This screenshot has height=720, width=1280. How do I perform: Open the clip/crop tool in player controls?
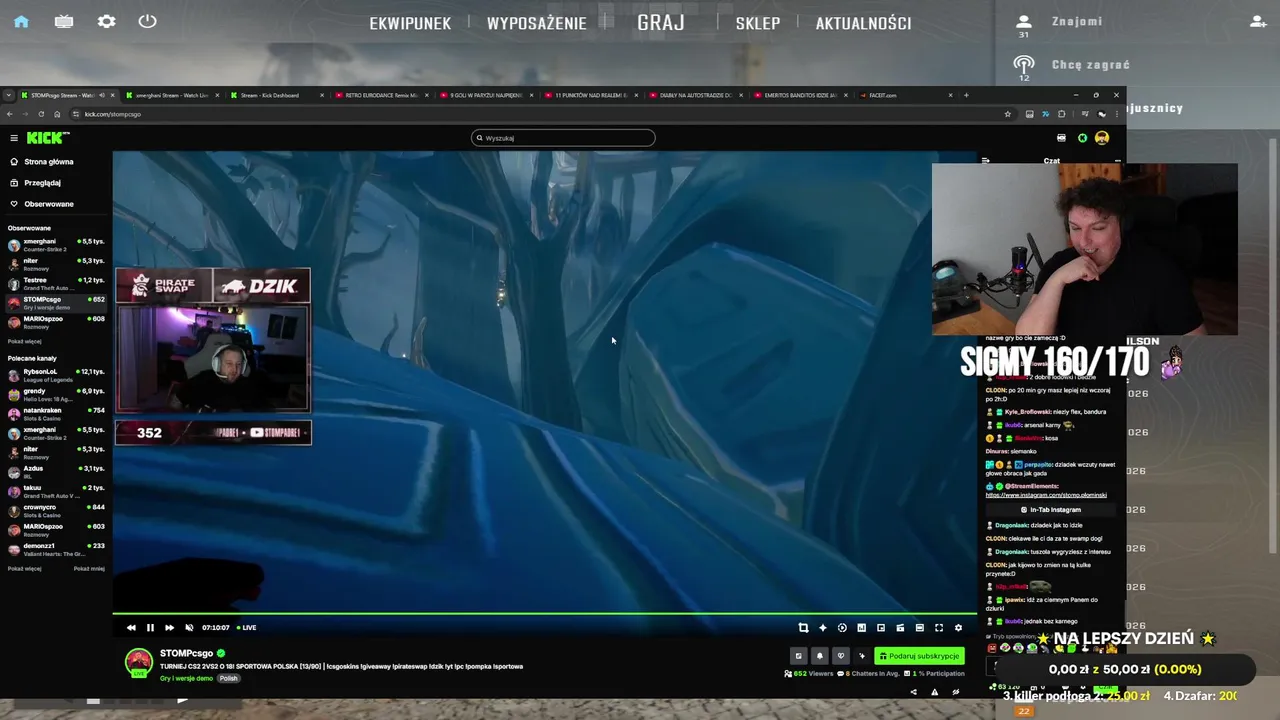[803, 627]
